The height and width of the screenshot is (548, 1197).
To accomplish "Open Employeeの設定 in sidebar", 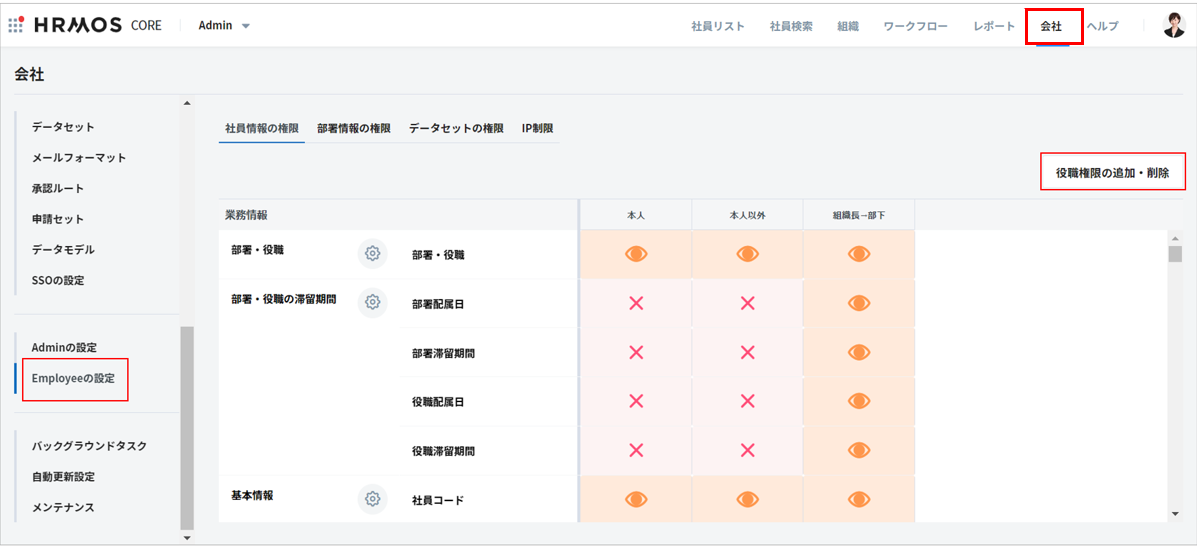I will point(74,378).
